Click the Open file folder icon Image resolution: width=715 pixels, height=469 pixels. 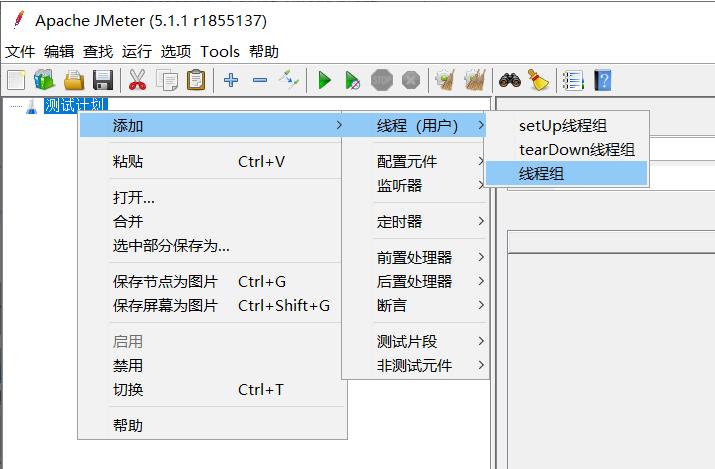point(74,81)
